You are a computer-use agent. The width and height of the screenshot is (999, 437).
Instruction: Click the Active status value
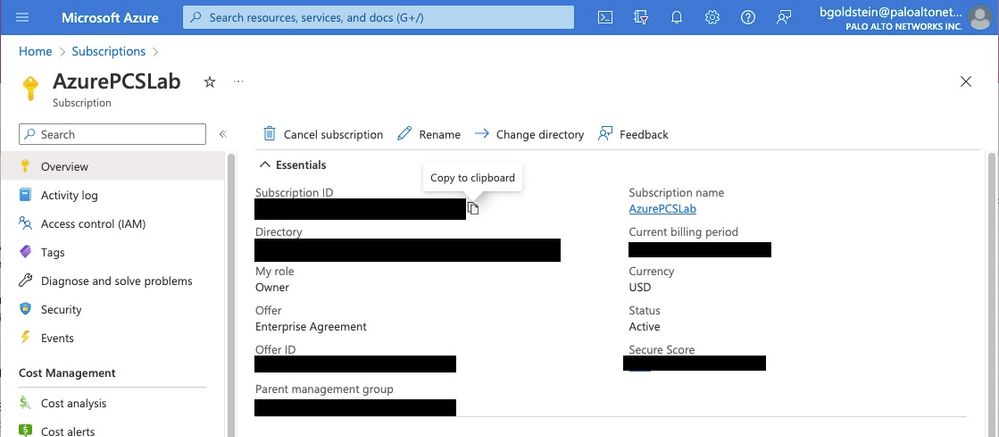[644, 327]
